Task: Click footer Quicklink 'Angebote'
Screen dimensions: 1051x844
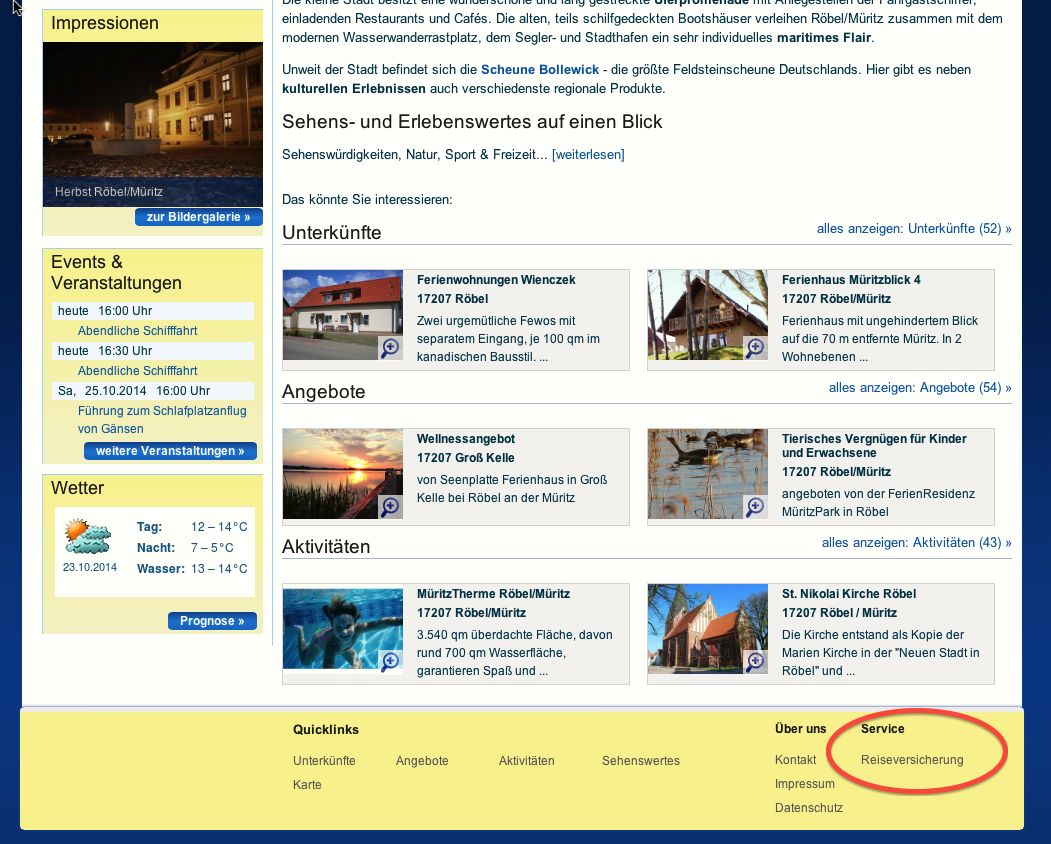Action: click(x=422, y=761)
